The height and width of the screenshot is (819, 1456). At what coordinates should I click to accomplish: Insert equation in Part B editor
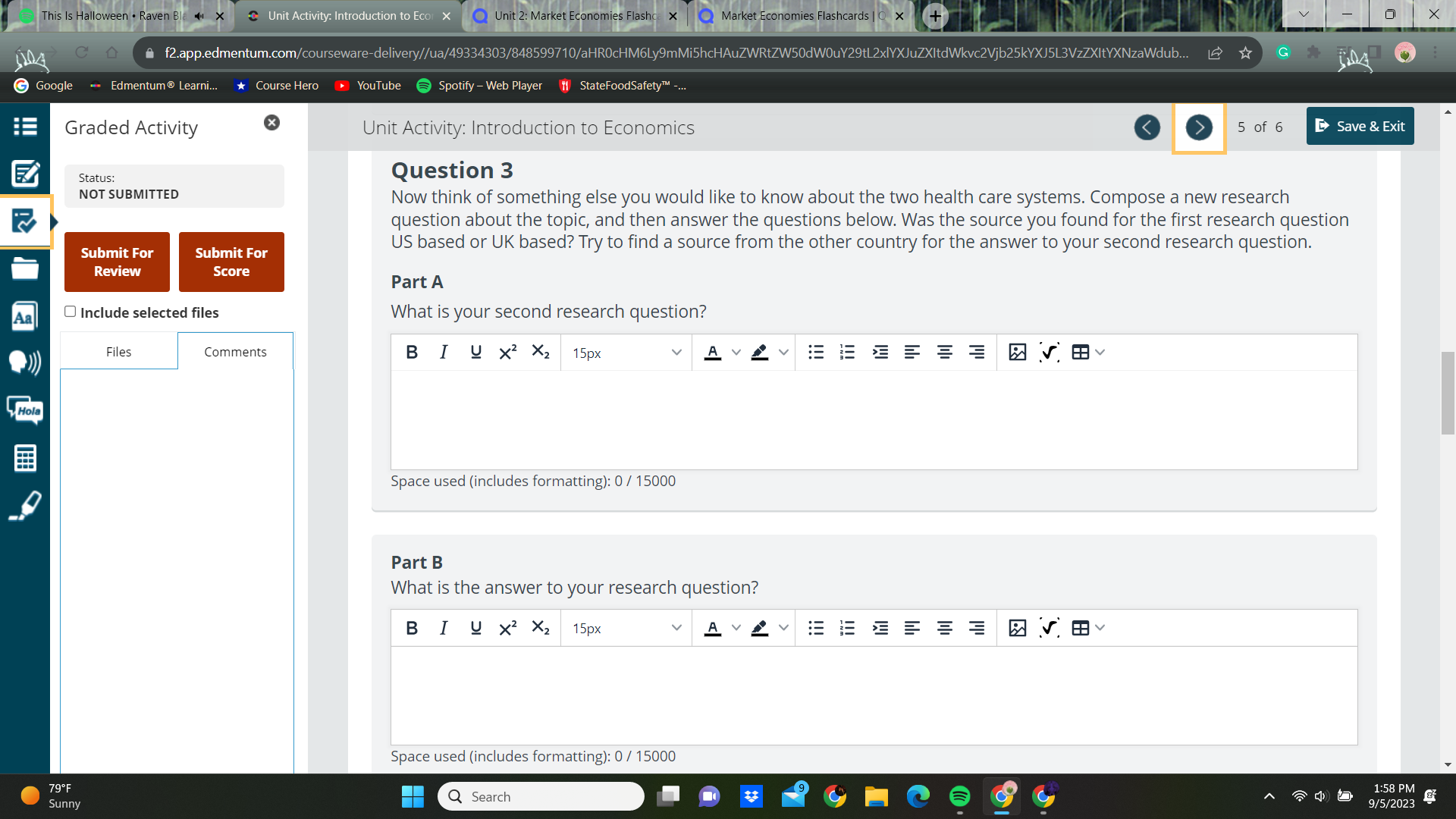pos(1050,628)
